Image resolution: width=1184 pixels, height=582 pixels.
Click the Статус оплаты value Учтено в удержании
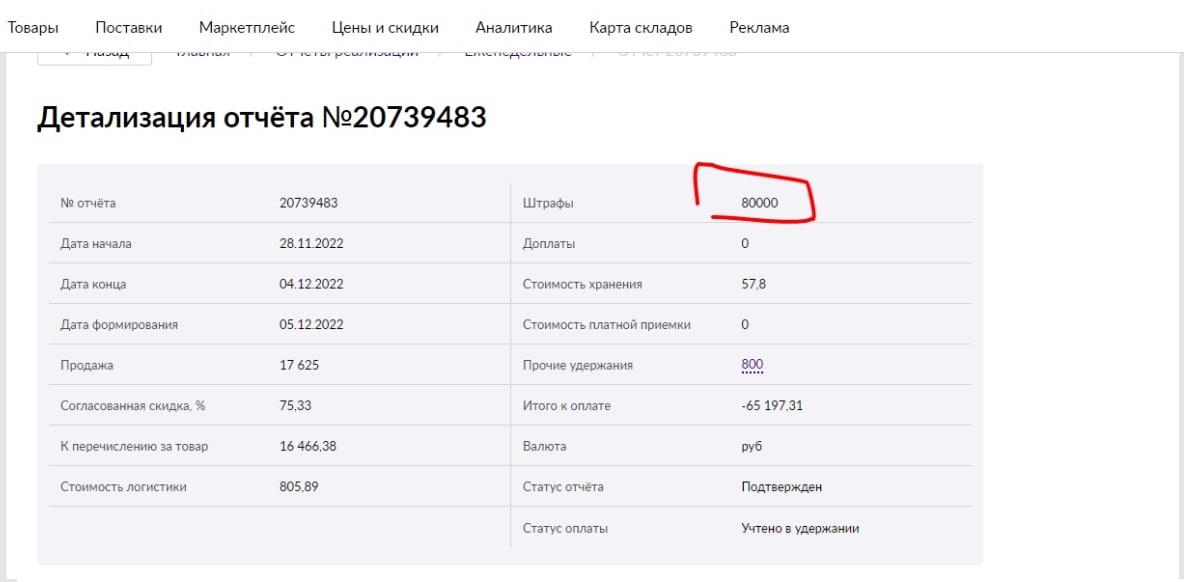[799, 528]
